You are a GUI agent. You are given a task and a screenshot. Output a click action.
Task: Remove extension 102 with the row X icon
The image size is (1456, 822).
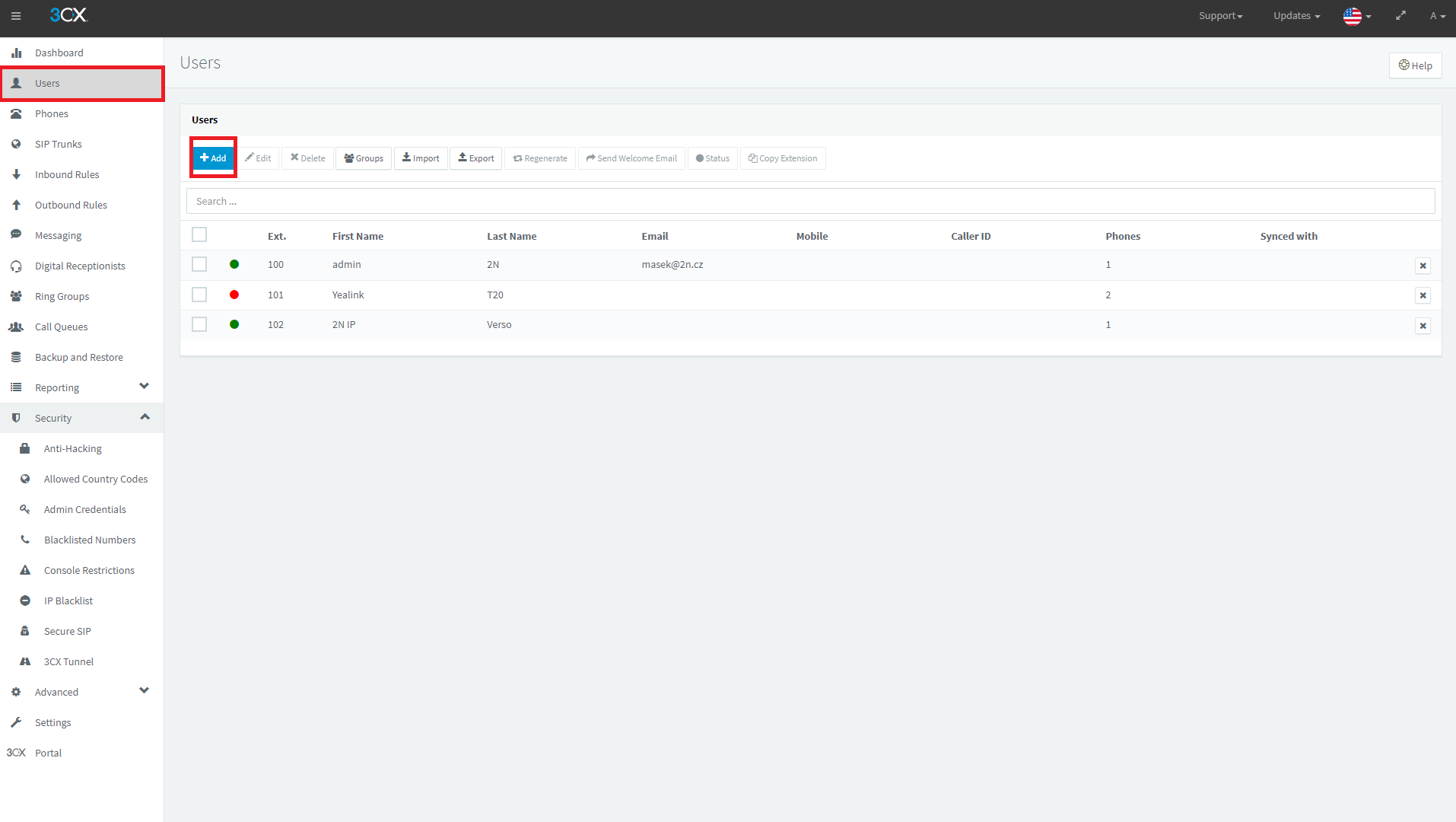[x=1423, y=326]
